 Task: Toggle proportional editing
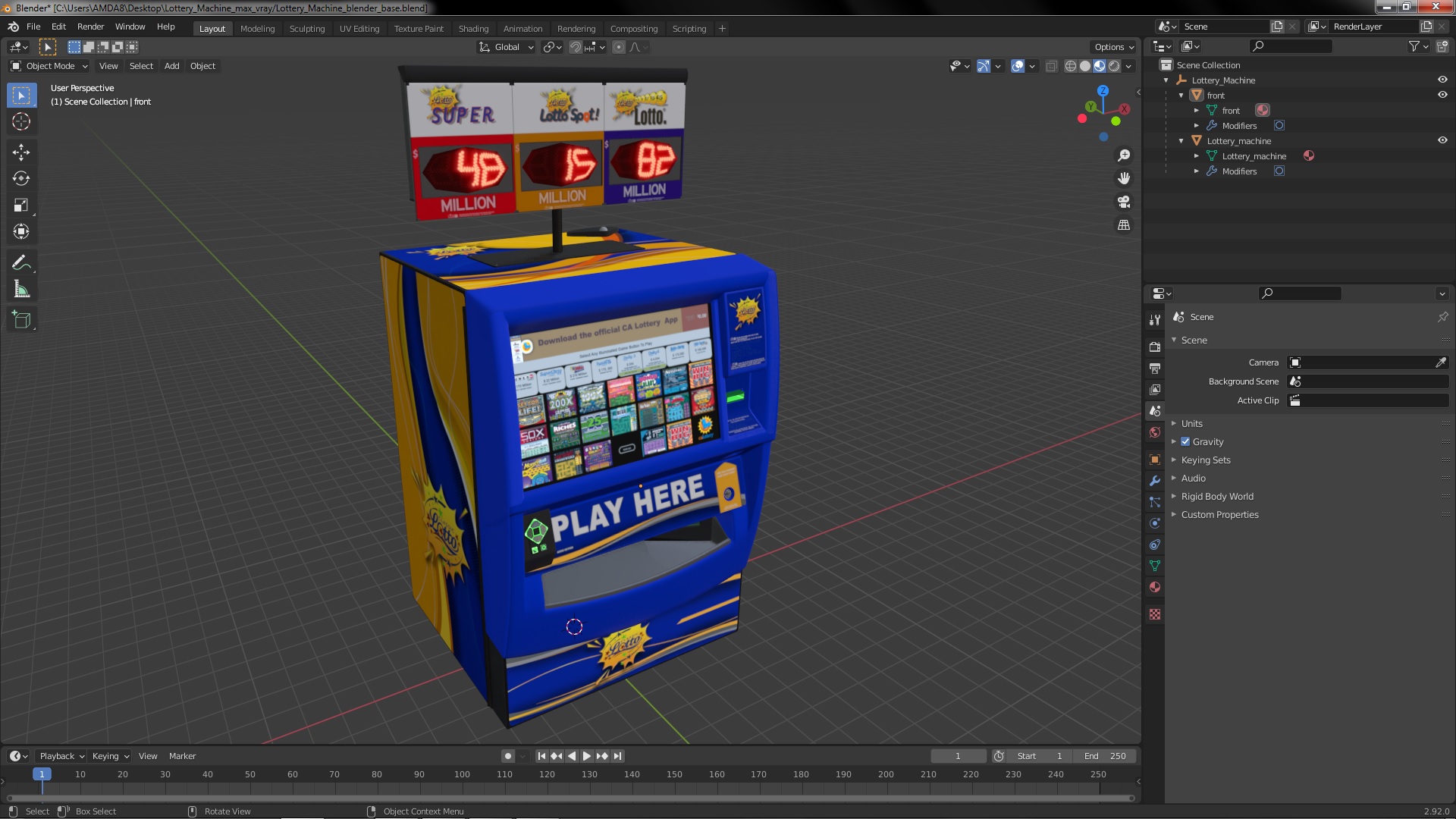tap(619, 47)
